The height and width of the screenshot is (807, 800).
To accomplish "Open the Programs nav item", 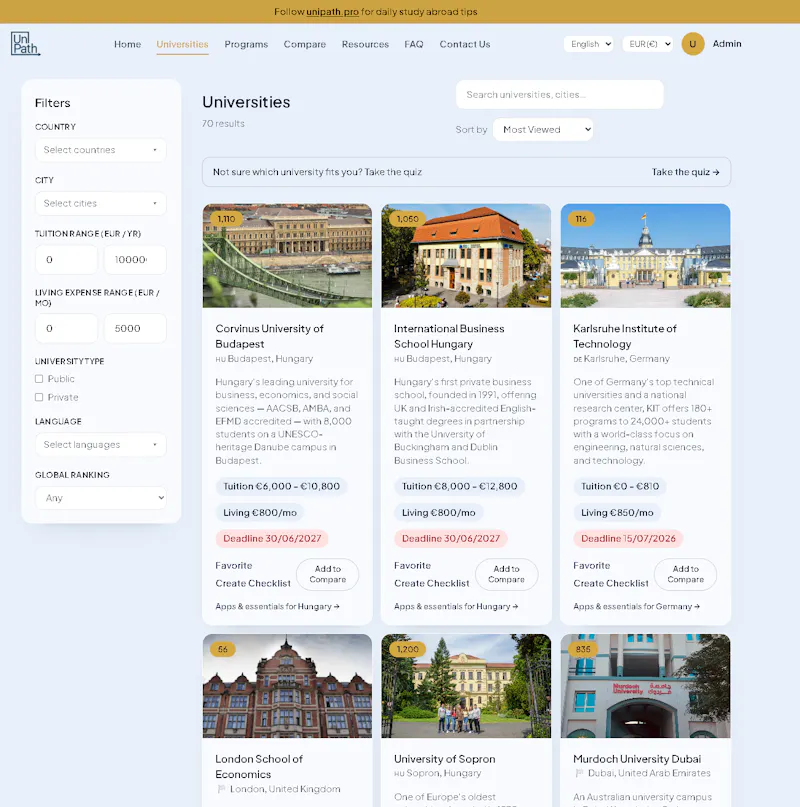I will (246, 44).
